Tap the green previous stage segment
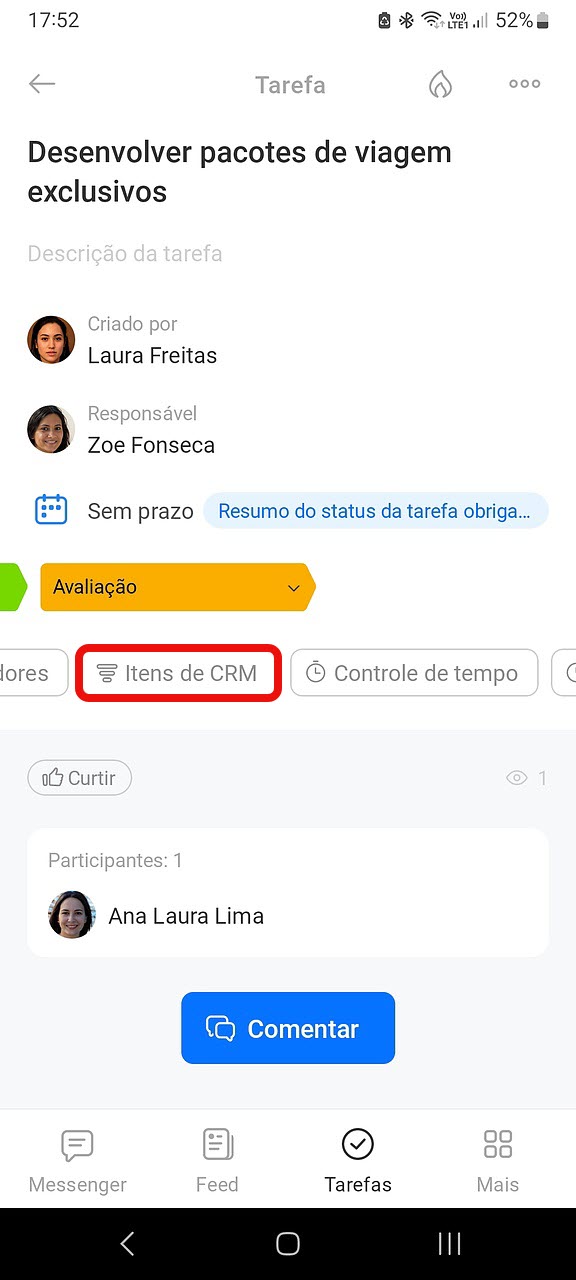 pyautogui.click(x=13, y=587)
